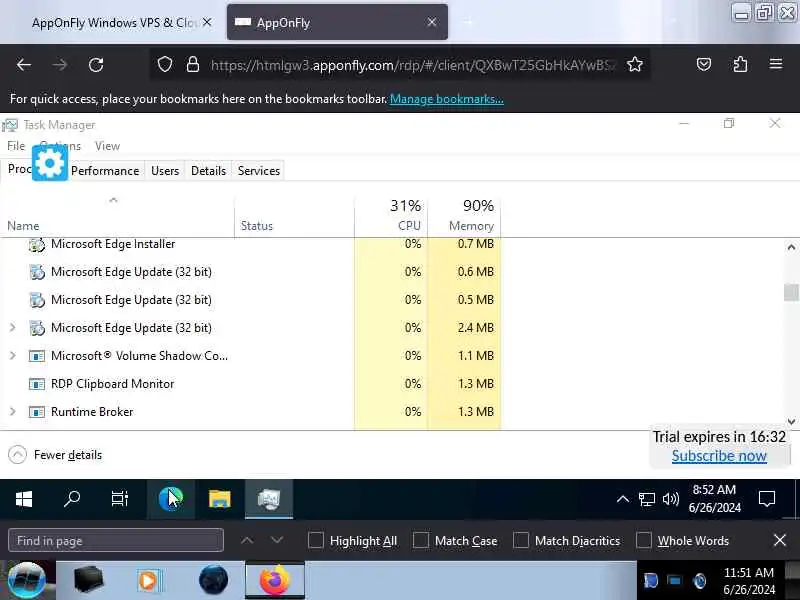The image size is (800, 600).
Task: Click Microsoft Edge Installer process icon
Action: pos(36,244)
